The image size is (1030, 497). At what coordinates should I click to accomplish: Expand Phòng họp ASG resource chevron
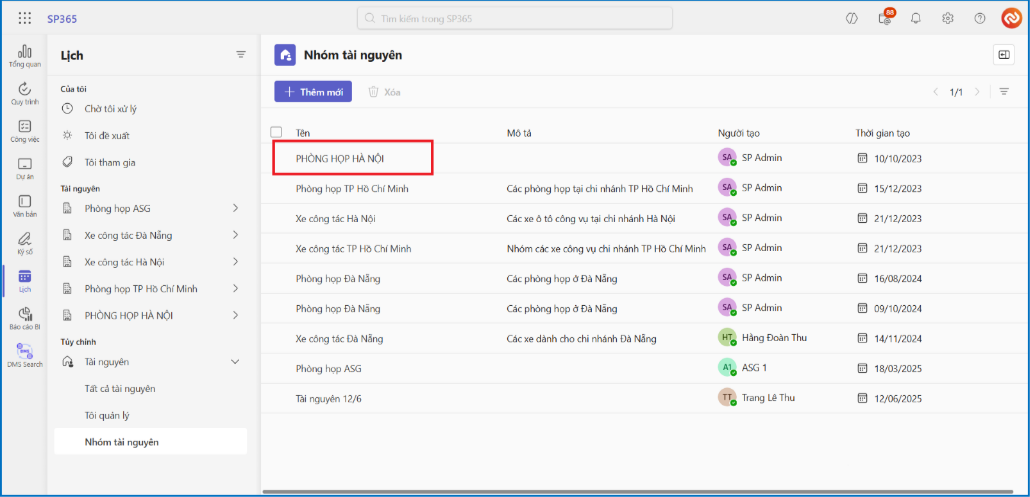(x=235, y=208)
